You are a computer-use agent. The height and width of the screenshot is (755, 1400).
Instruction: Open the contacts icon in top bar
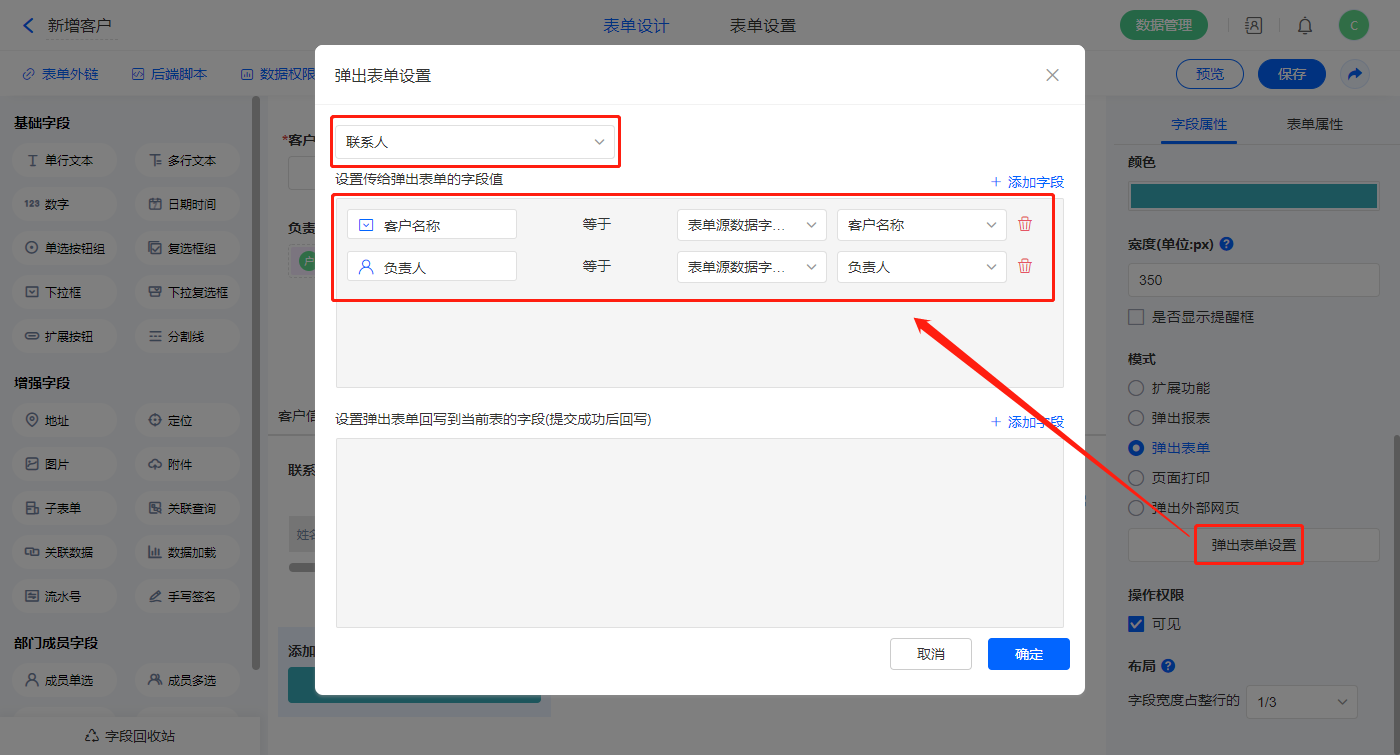(1253, 26)
